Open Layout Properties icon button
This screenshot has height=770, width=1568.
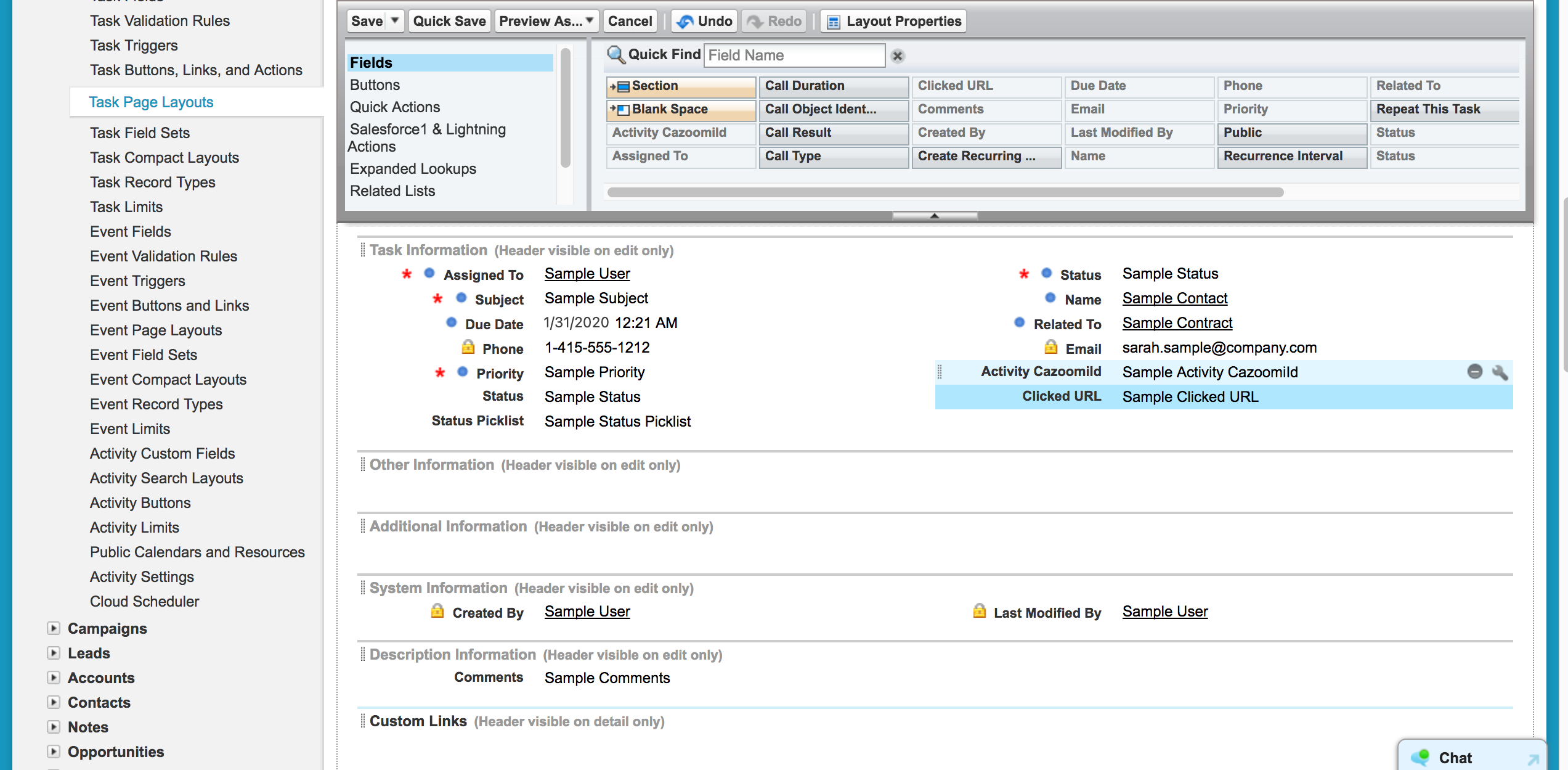(x=833, y=22)
